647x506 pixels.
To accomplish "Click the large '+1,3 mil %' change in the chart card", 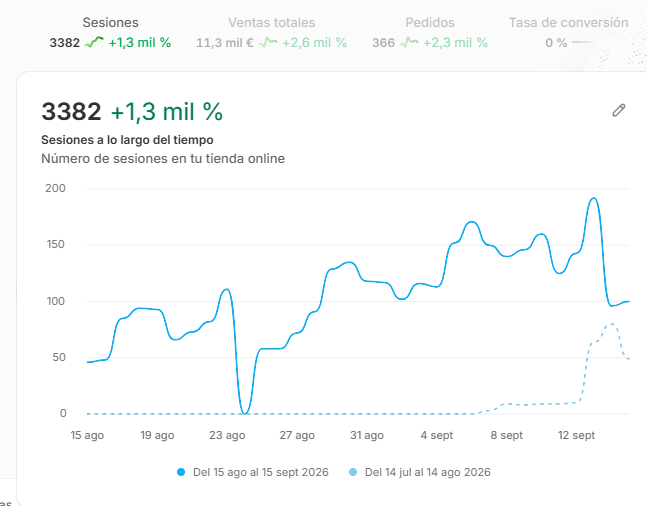I will coord(167,111).
